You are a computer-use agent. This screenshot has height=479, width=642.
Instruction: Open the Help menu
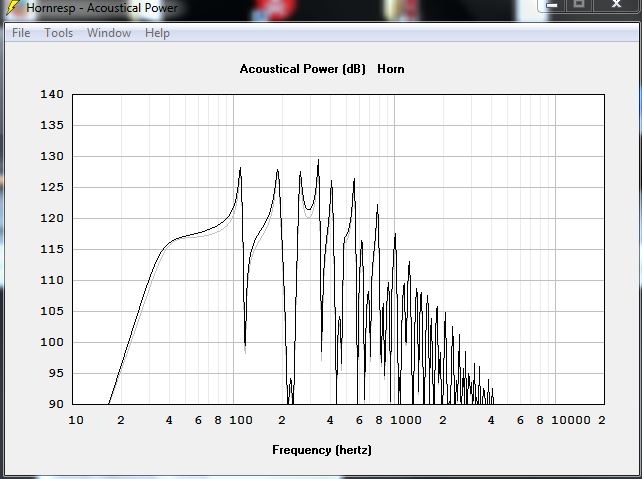click(x=157, y=33)
